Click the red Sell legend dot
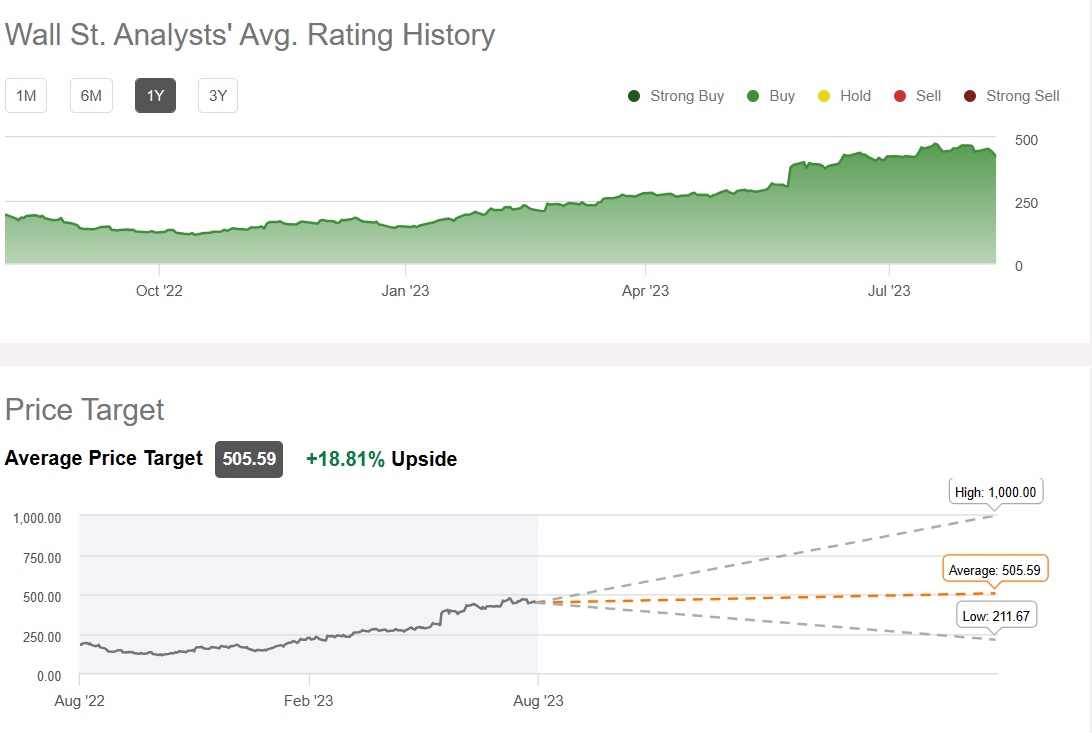Image resolution: width=1092 pixels, height=733 pixels. (x=900, y=96)
